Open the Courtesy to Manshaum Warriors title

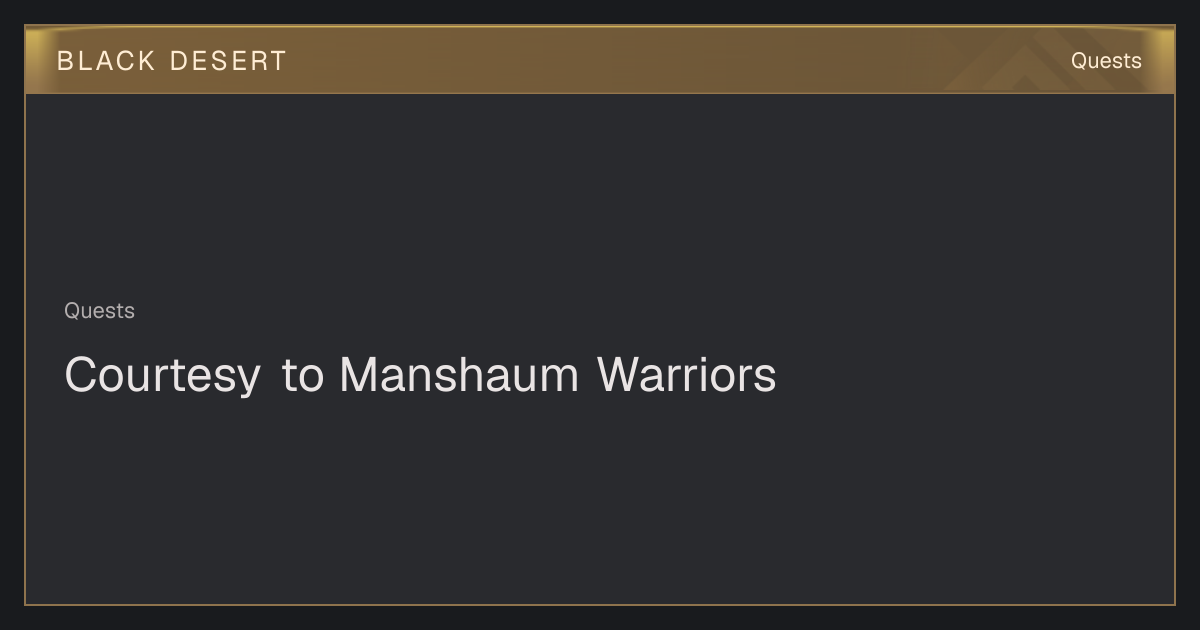(420, 375)
